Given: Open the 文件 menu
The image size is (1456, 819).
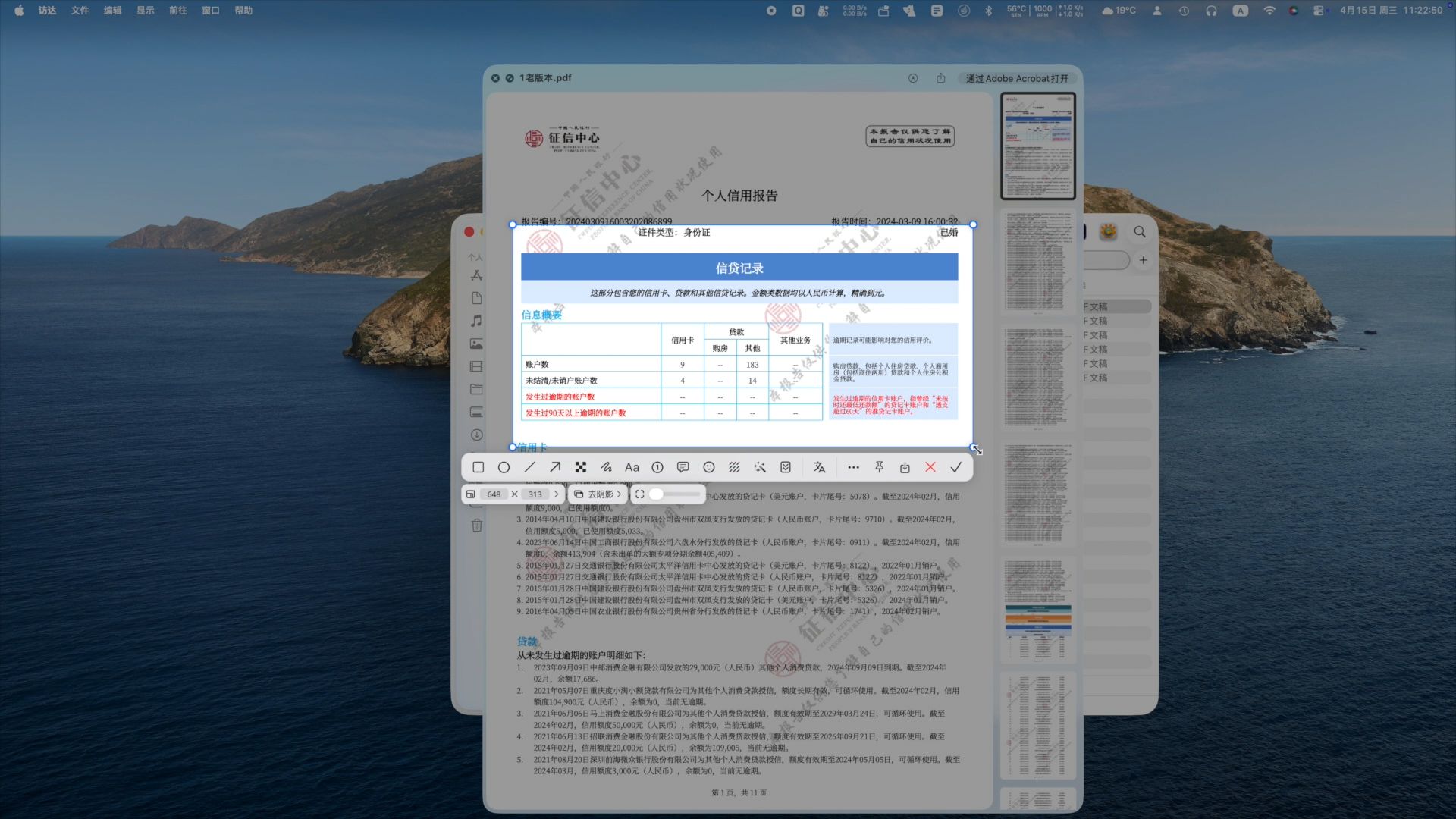Looking at the screenshot, I should click(80, 11).
